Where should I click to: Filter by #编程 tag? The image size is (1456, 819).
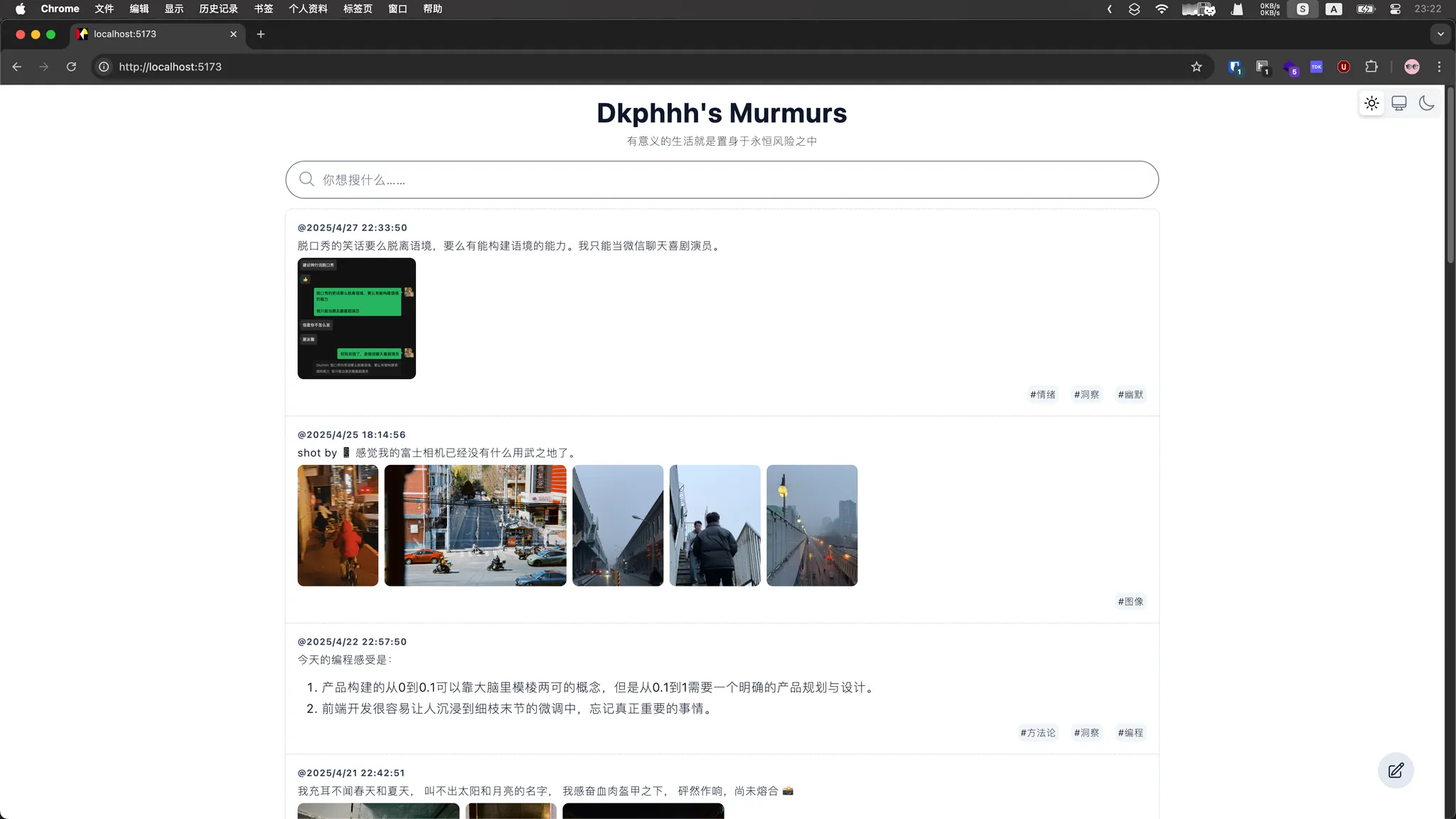[x=1130, y=733]
